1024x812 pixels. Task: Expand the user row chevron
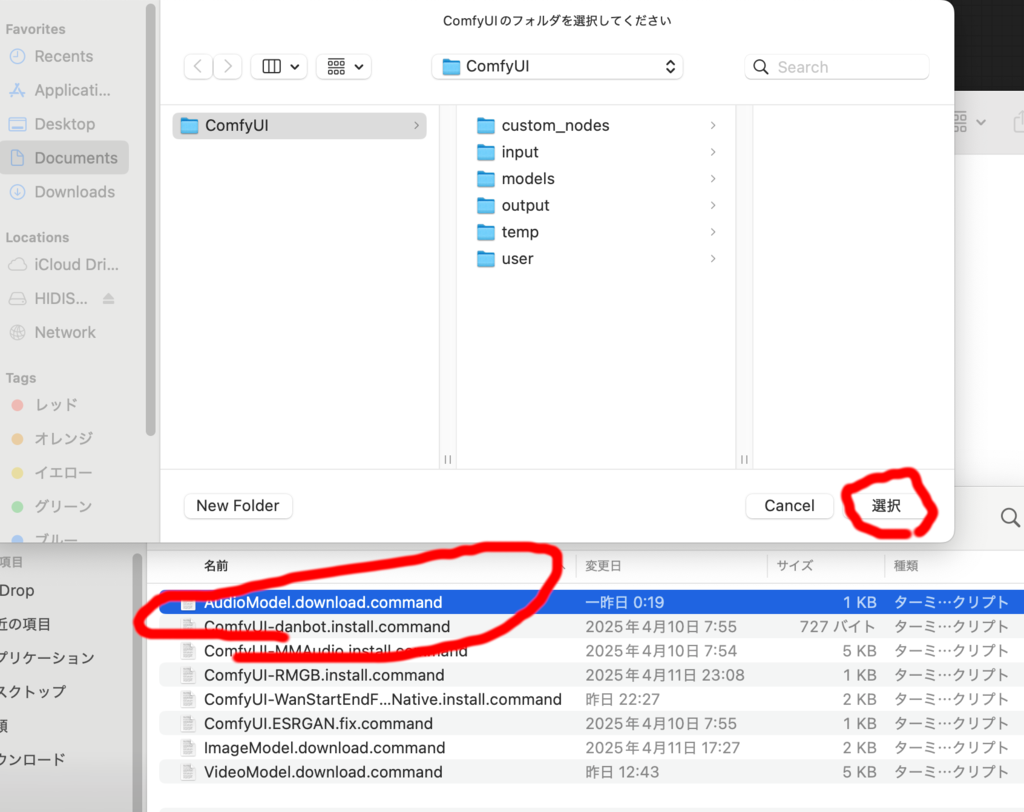(712, 259)
